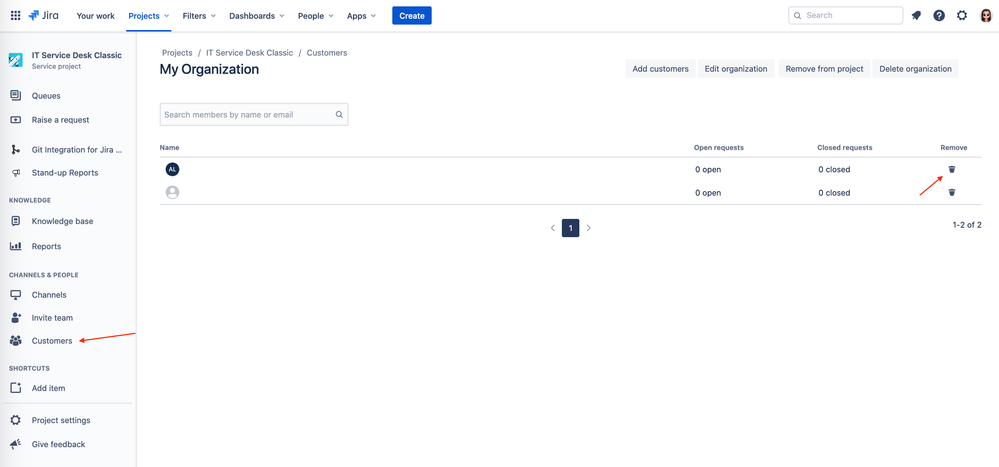The image size is (999, 467).
Task: Click the magnifier icon in member search
Action: [x=339, y=115]
